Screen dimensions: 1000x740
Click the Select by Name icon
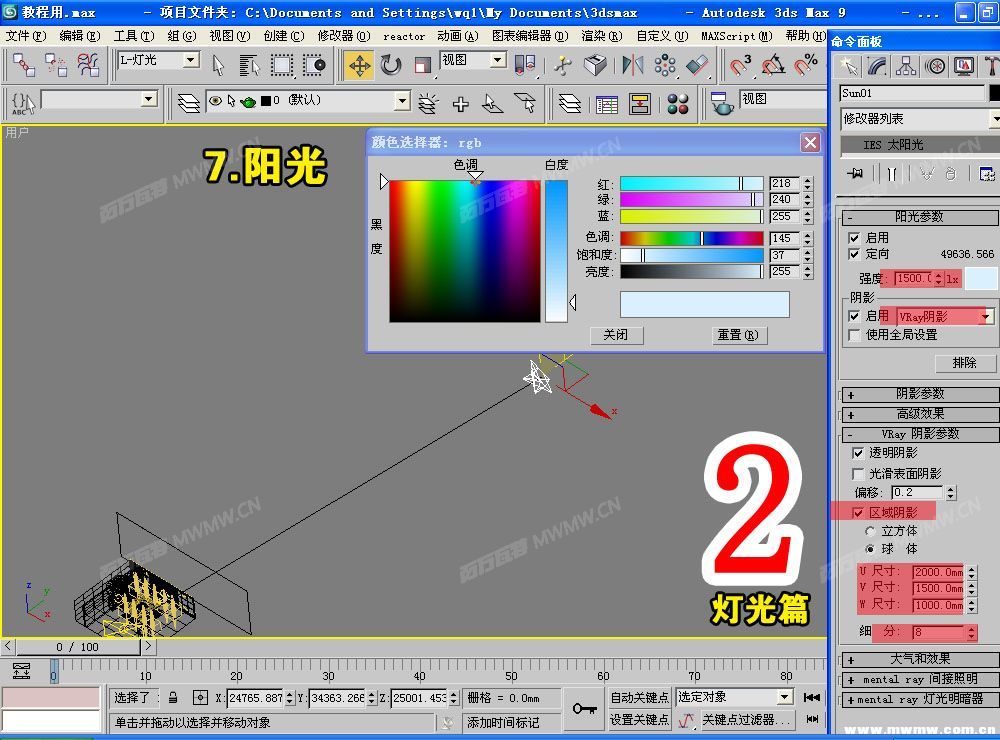(249, 66)
